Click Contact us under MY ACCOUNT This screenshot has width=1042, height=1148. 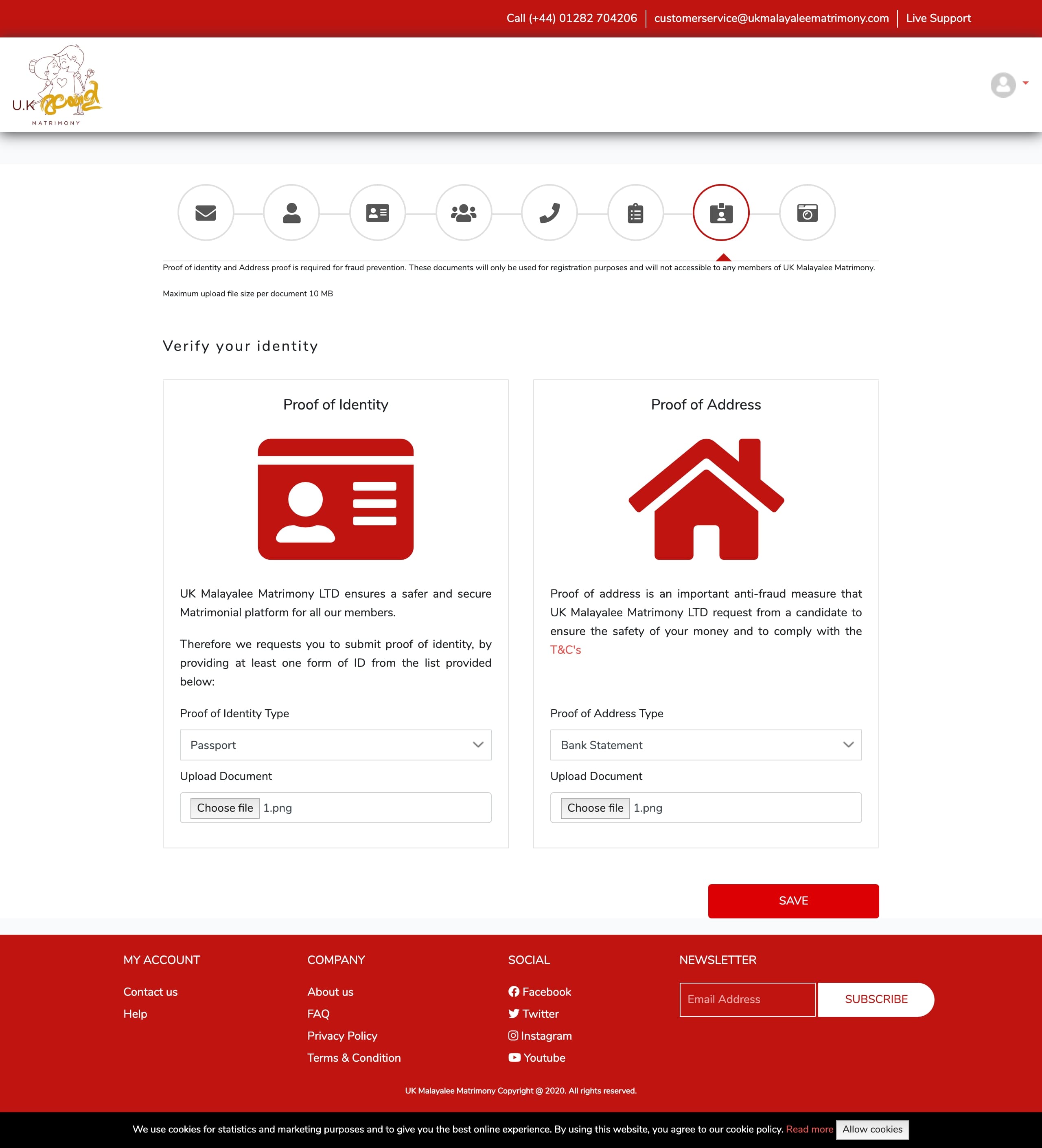150,991
